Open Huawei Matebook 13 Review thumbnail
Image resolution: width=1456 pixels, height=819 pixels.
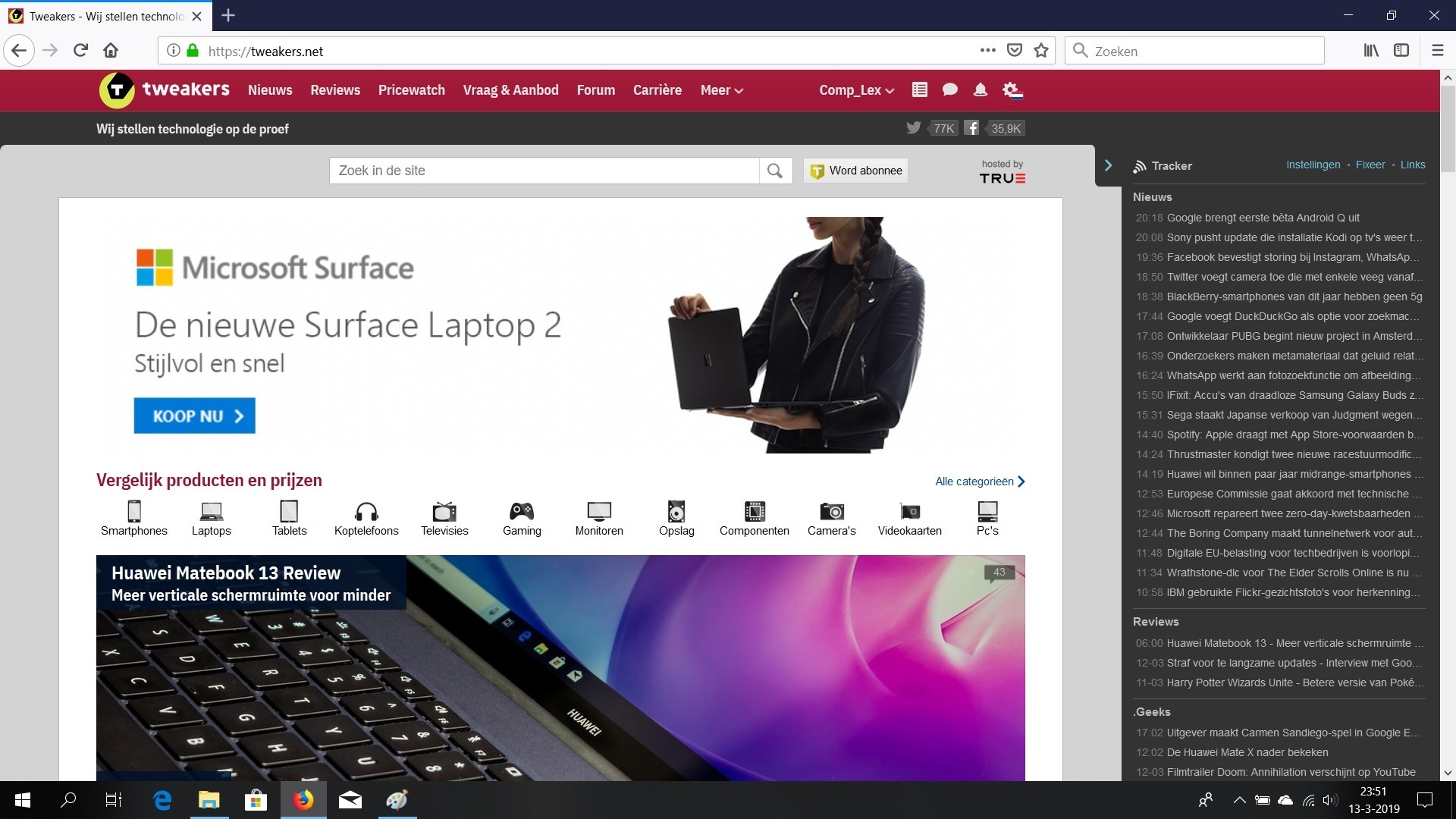[560, 668]
